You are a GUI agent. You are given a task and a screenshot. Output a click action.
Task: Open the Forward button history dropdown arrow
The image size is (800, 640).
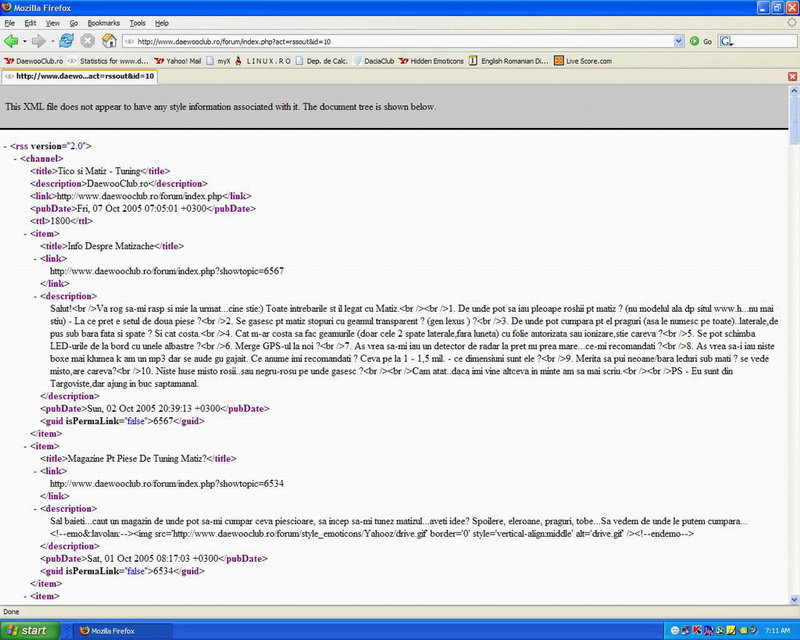coord(52,41)
